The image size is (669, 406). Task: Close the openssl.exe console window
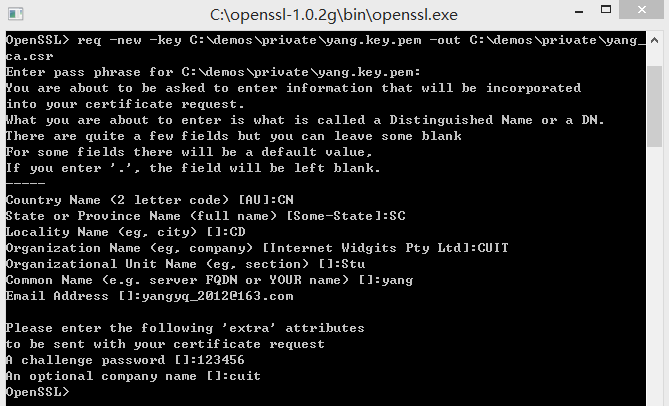[642, 9]
